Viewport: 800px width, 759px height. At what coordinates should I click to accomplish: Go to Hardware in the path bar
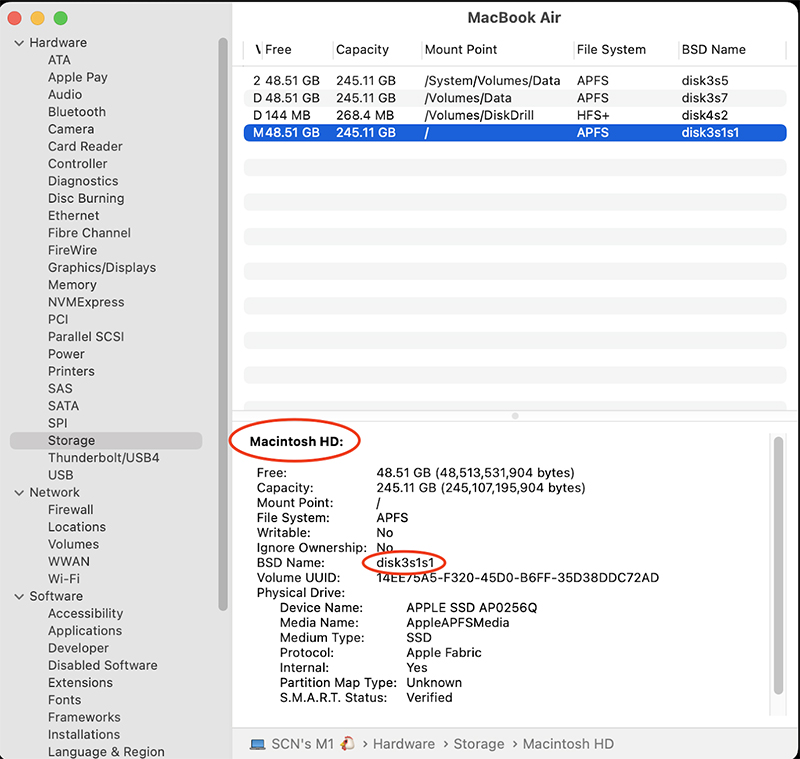pos(404,745)
